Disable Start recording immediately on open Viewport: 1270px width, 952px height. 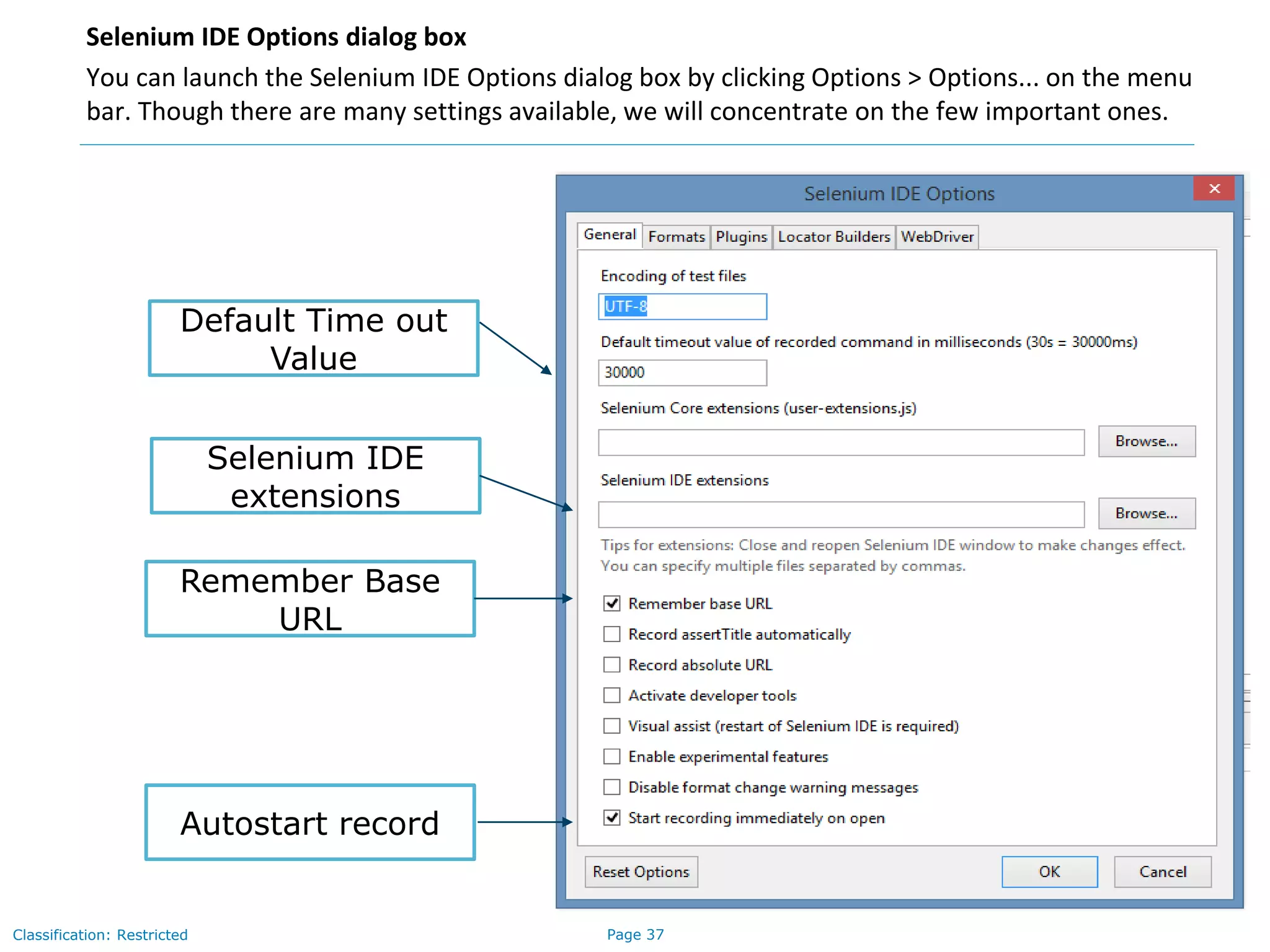coord(612,818)
